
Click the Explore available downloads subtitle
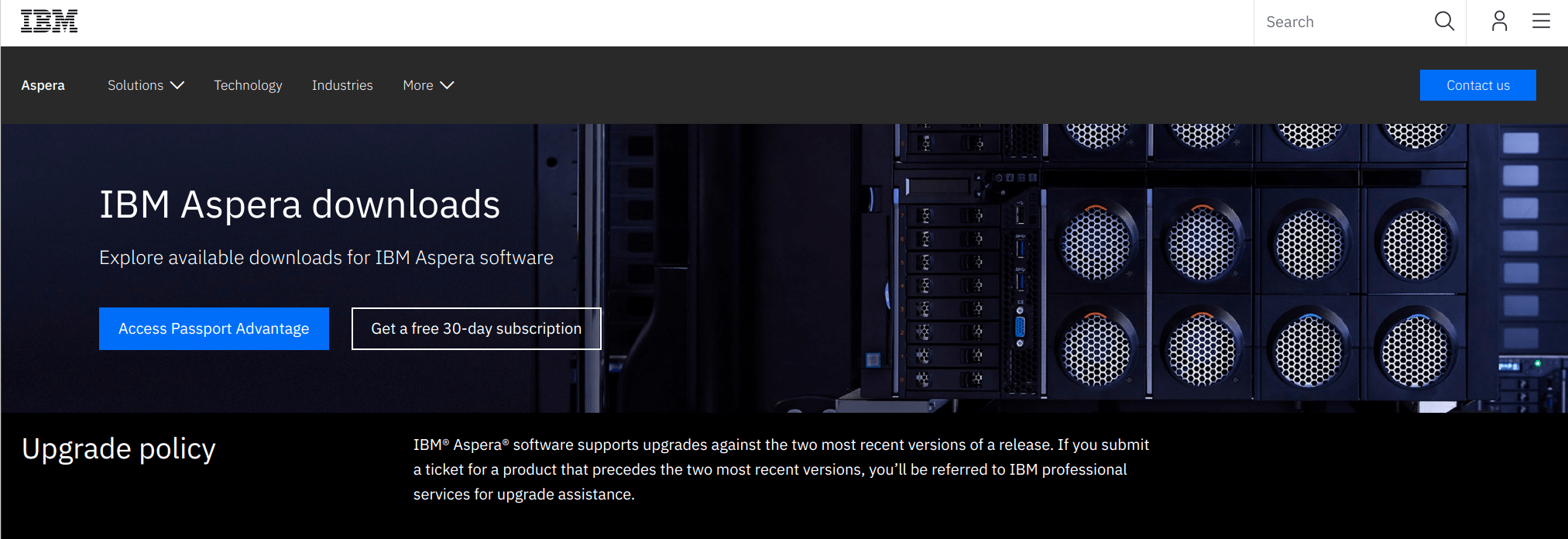click(x=326, y=258)
